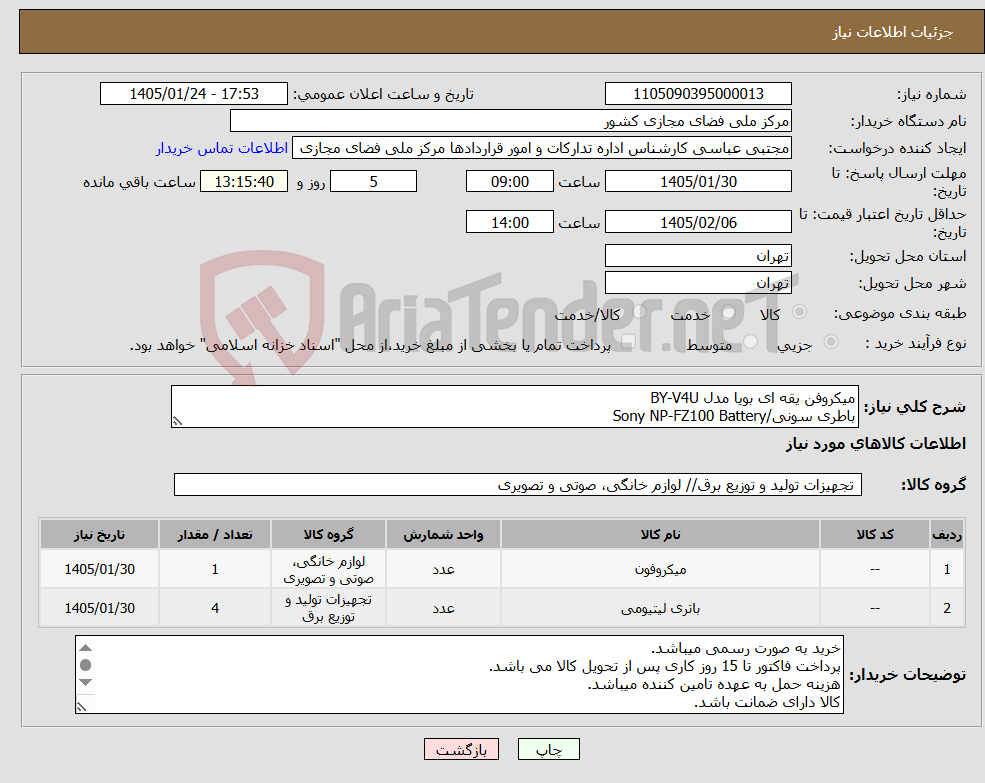Viewport: 985px width, 783px height.
Task: Click the response deadline date field 1405/01/30
Action: point(698,182)
